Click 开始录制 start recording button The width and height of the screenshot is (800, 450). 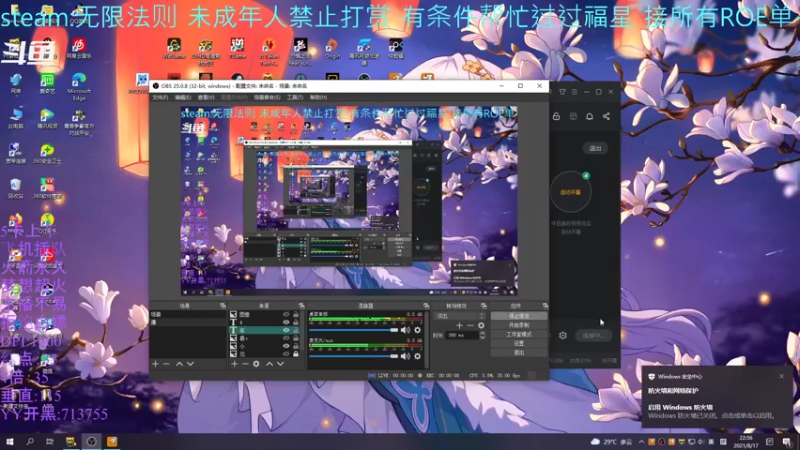click(519, 325)
